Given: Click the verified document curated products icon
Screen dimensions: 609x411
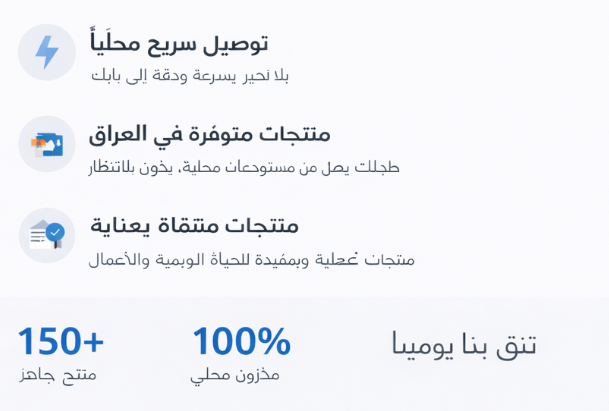Looking at the screenshot, I should [46, 235].
